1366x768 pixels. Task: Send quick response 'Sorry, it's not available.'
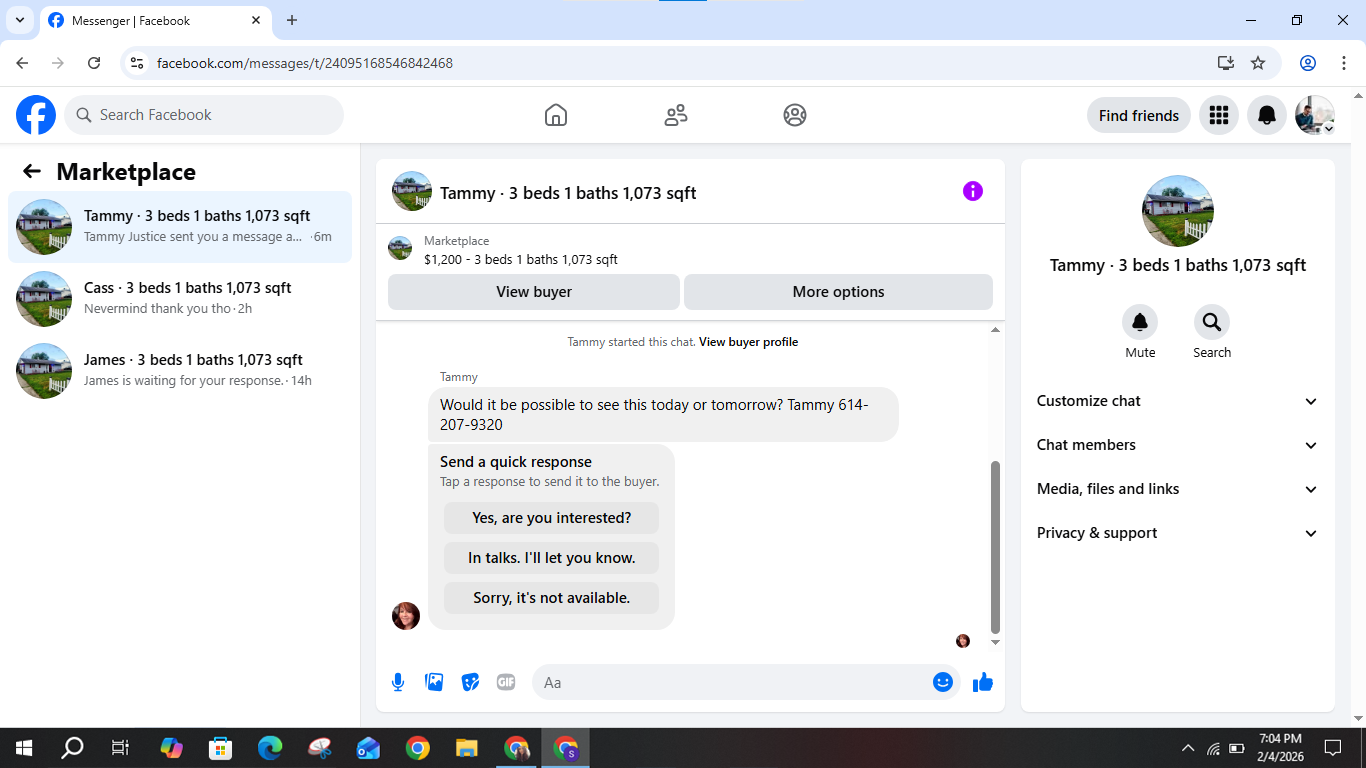point(551,598)
